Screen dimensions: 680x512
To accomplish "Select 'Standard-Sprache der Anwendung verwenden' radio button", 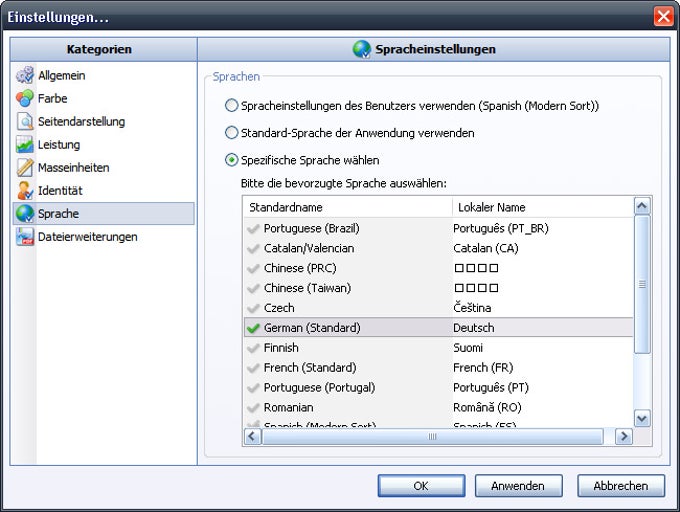I will pos(232,133).
